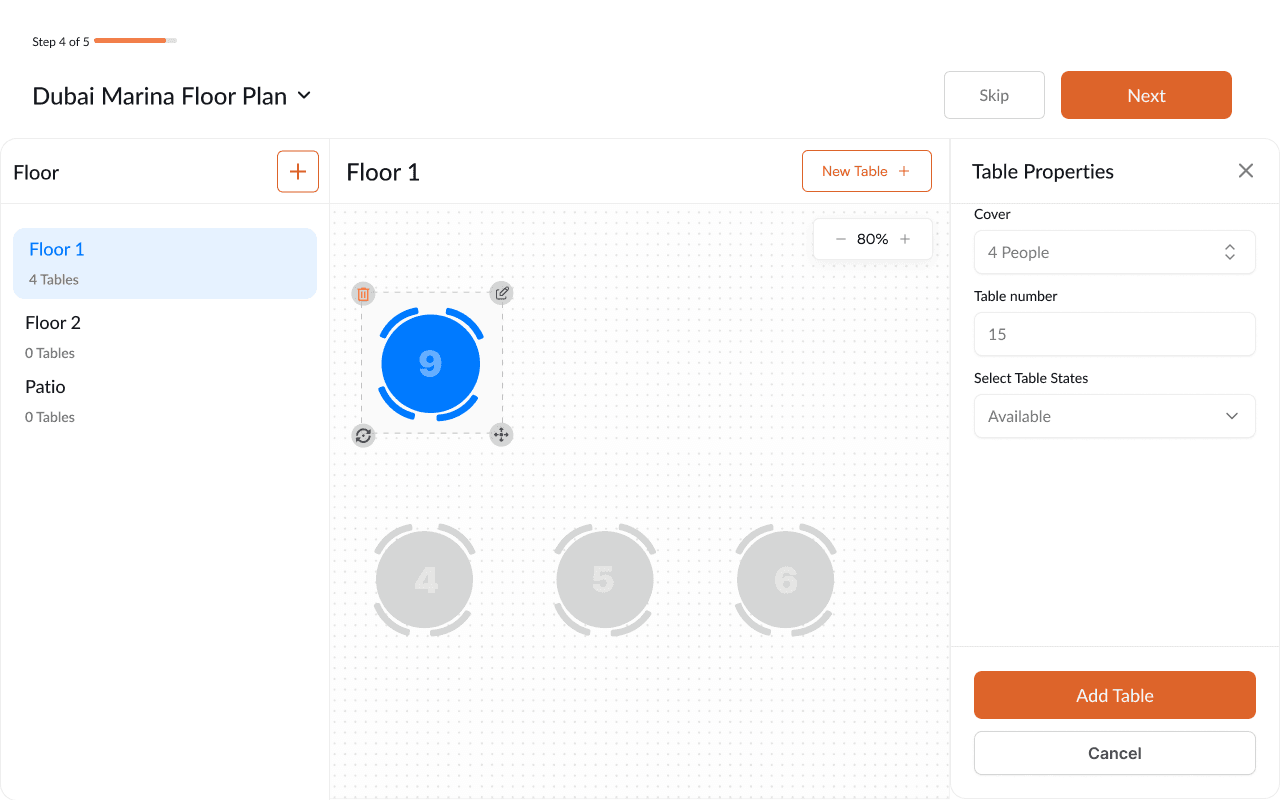
Task: Add a new floor with the plus icon
Action: click(x=297, y=171)
